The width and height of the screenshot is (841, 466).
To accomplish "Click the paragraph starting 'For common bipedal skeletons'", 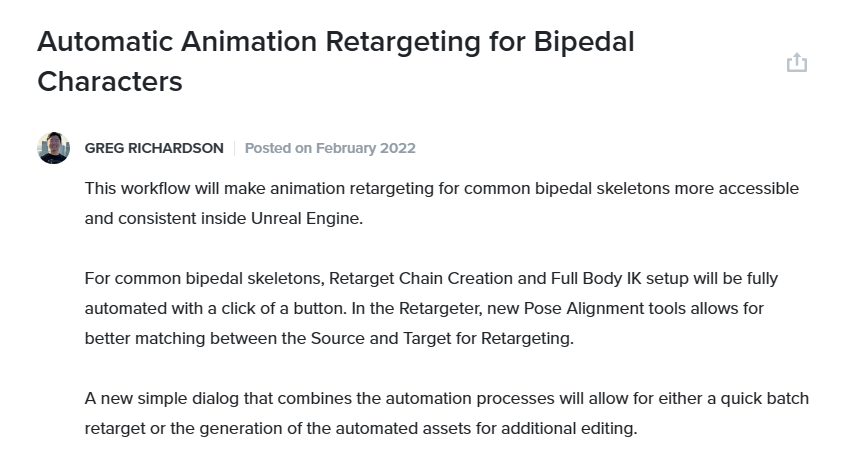I will pos(431,308).
